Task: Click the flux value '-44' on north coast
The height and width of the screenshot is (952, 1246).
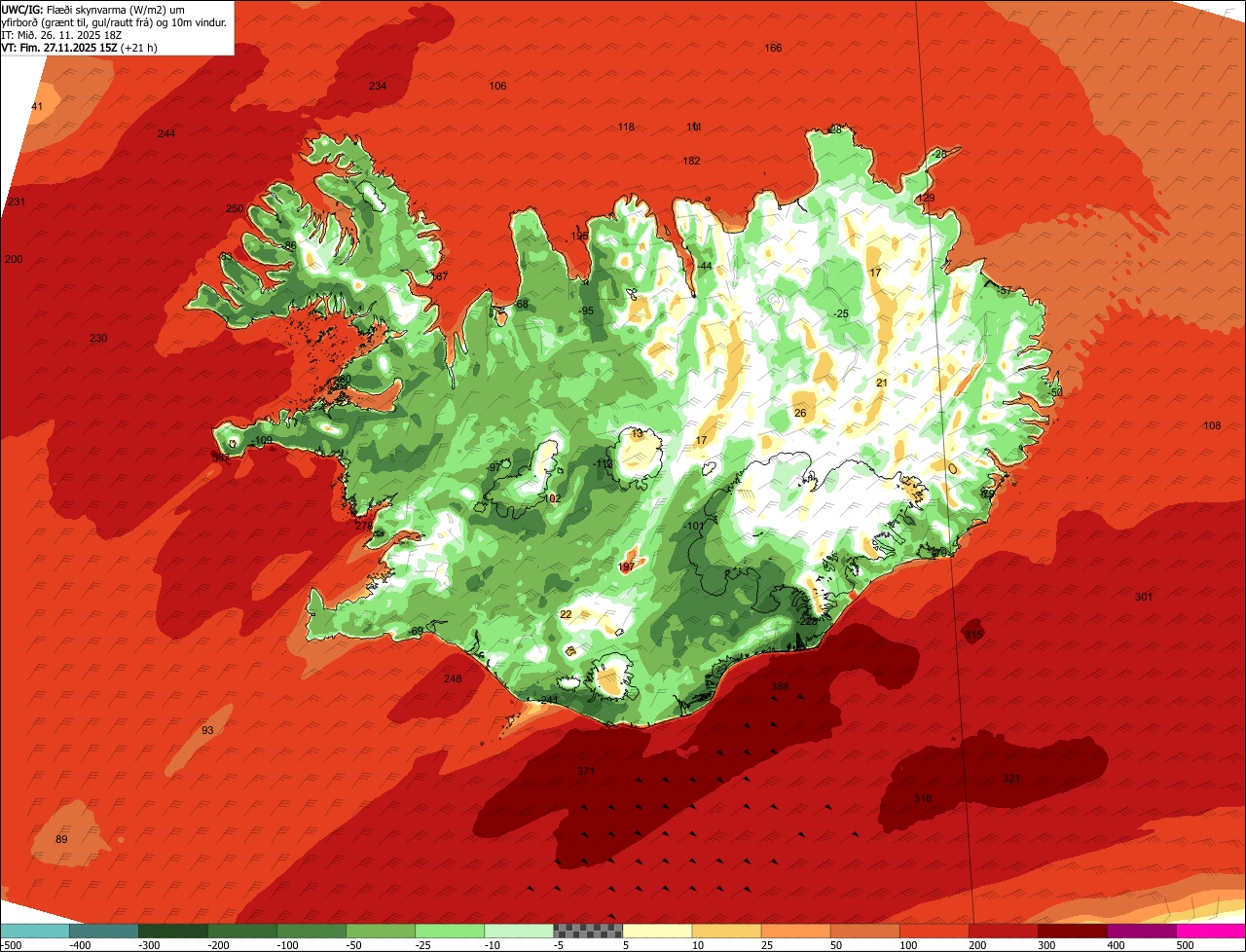Action: click(705, 267)
